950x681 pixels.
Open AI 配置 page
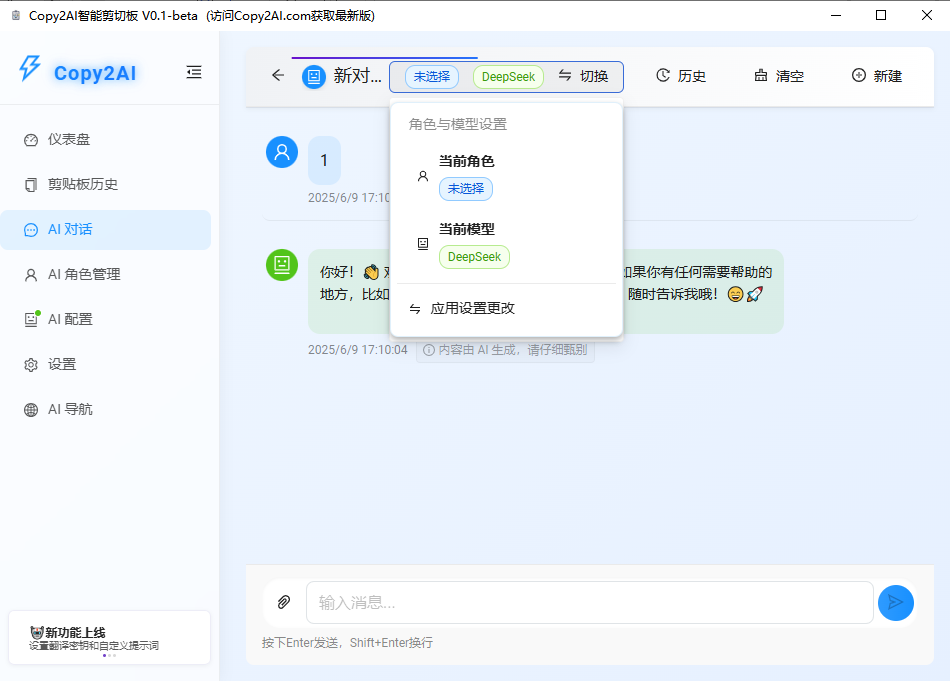(x=70, y=320)
